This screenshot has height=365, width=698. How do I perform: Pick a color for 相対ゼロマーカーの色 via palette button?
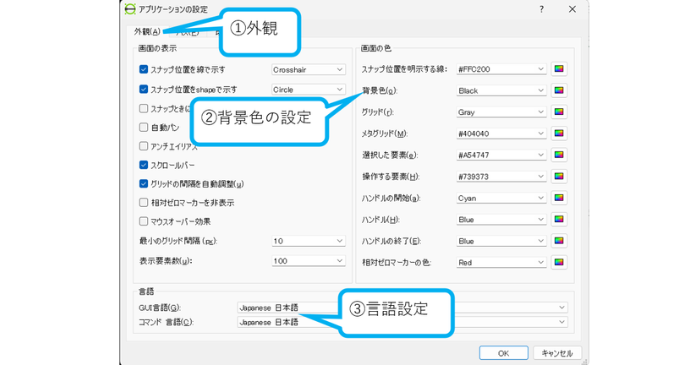click(559, 262)
